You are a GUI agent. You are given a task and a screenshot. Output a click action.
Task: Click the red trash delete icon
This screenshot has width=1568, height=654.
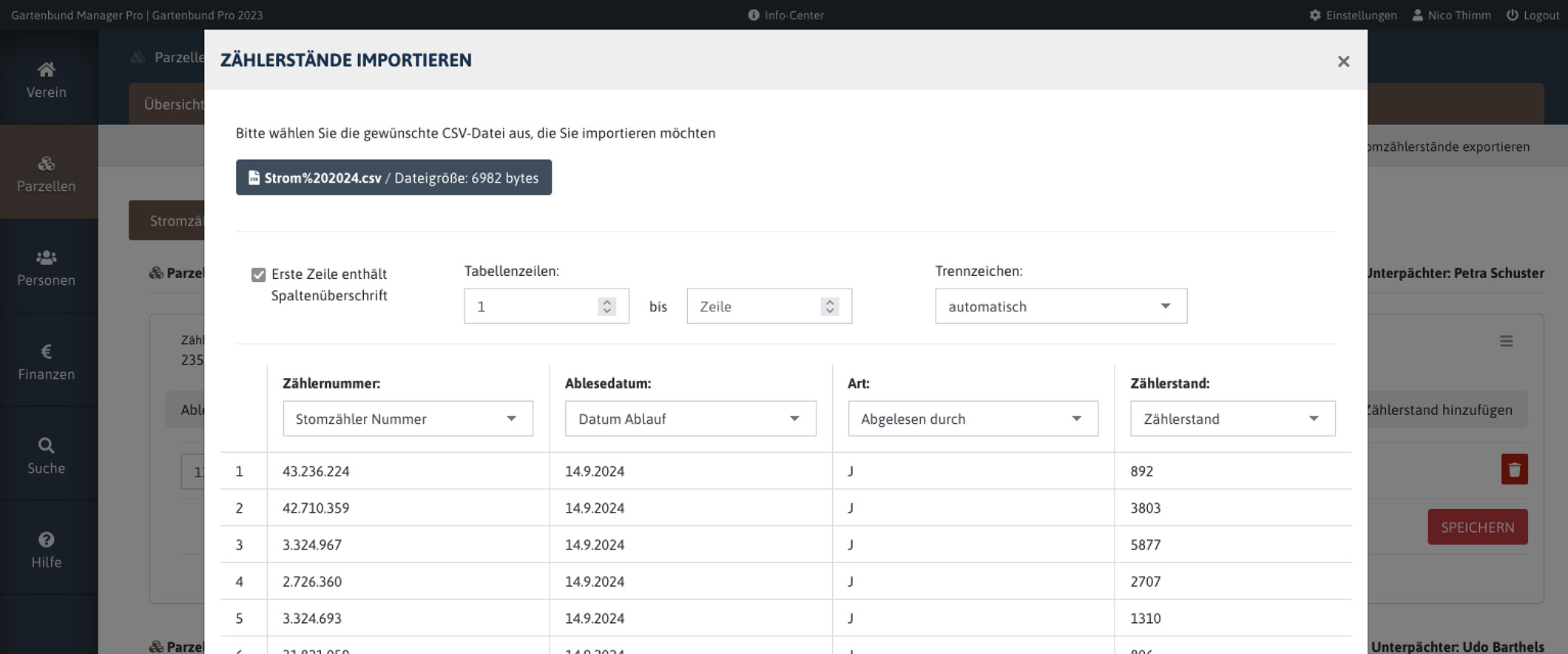[1514, 469]
